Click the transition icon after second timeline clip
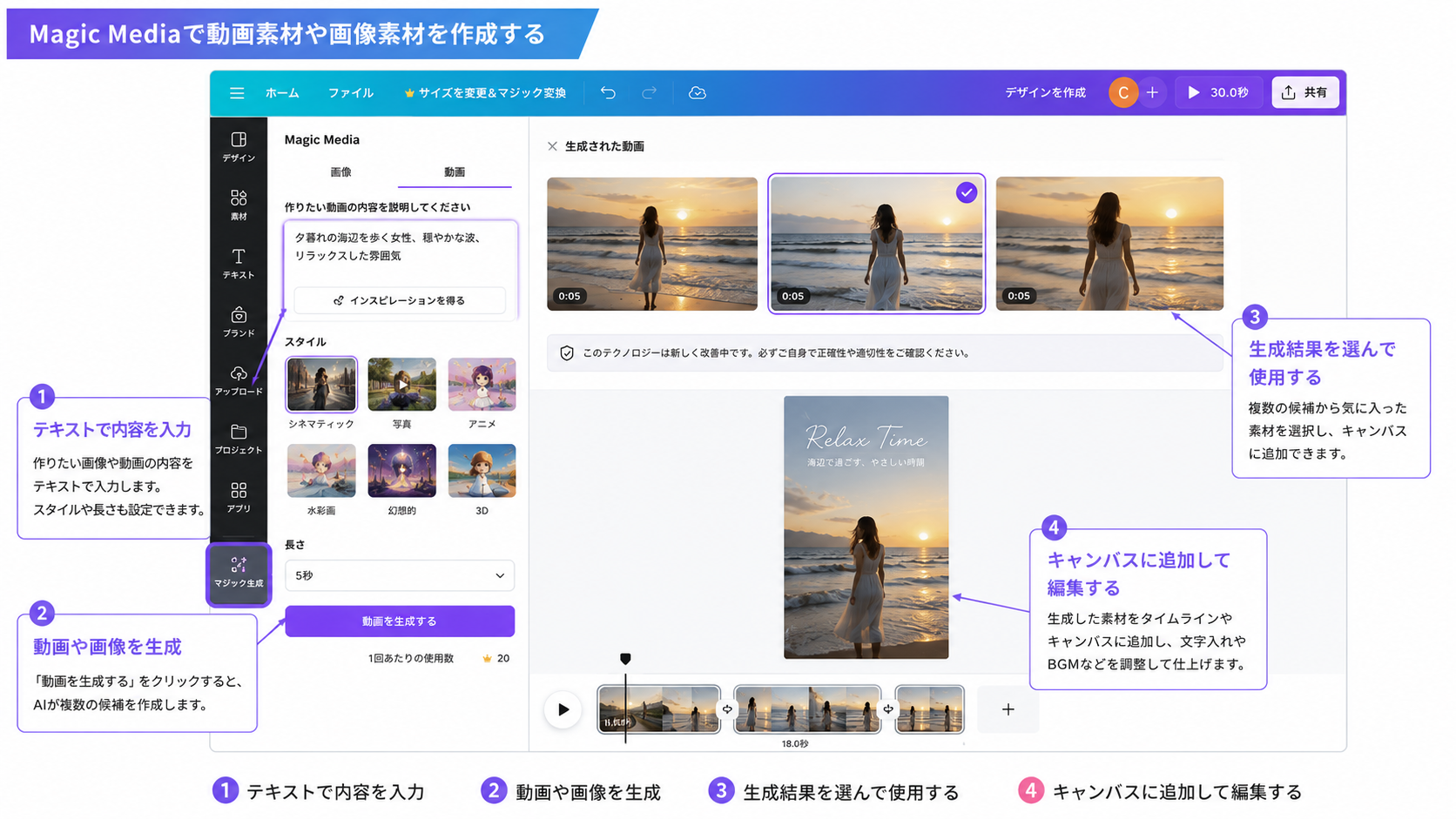 (x=887, y=709)
